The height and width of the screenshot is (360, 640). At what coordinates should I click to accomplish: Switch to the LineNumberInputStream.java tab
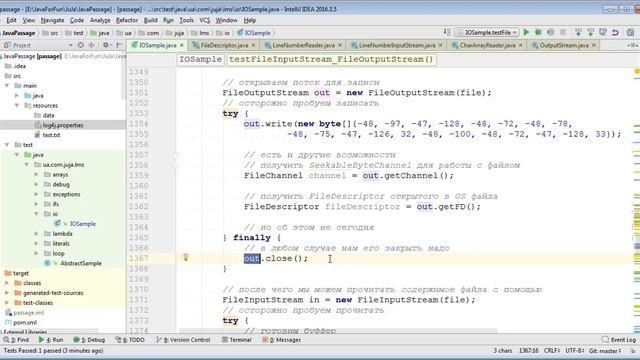point(397,45)
